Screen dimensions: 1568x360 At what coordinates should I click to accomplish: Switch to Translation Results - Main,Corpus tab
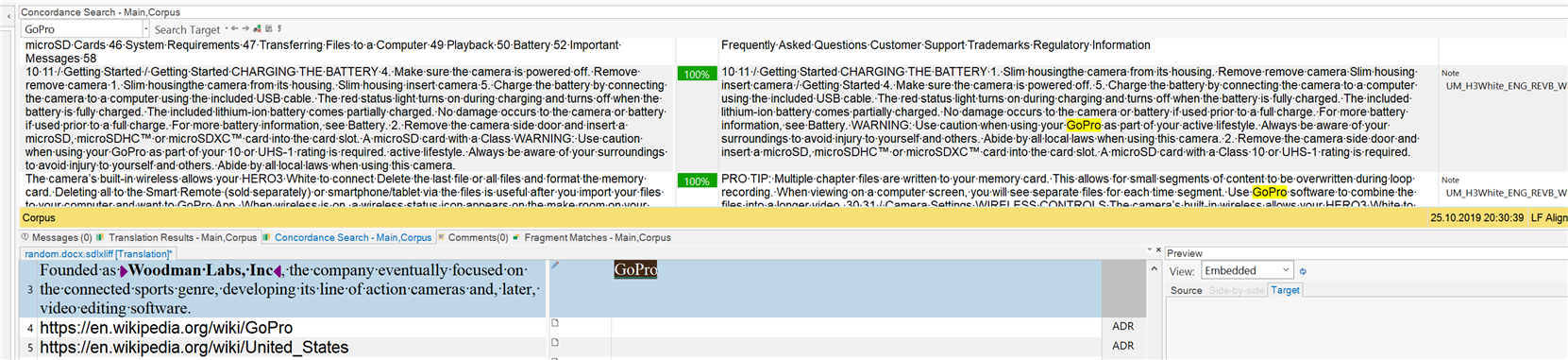point(177,238)
